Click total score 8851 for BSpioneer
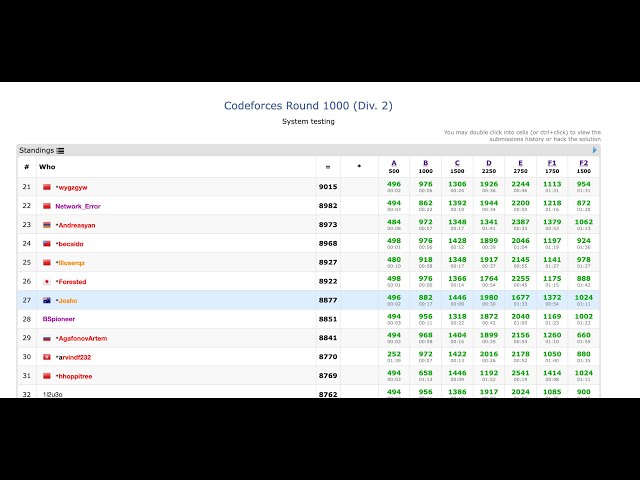The width and height of the screenshot is (640, 480). click(328, 319)
